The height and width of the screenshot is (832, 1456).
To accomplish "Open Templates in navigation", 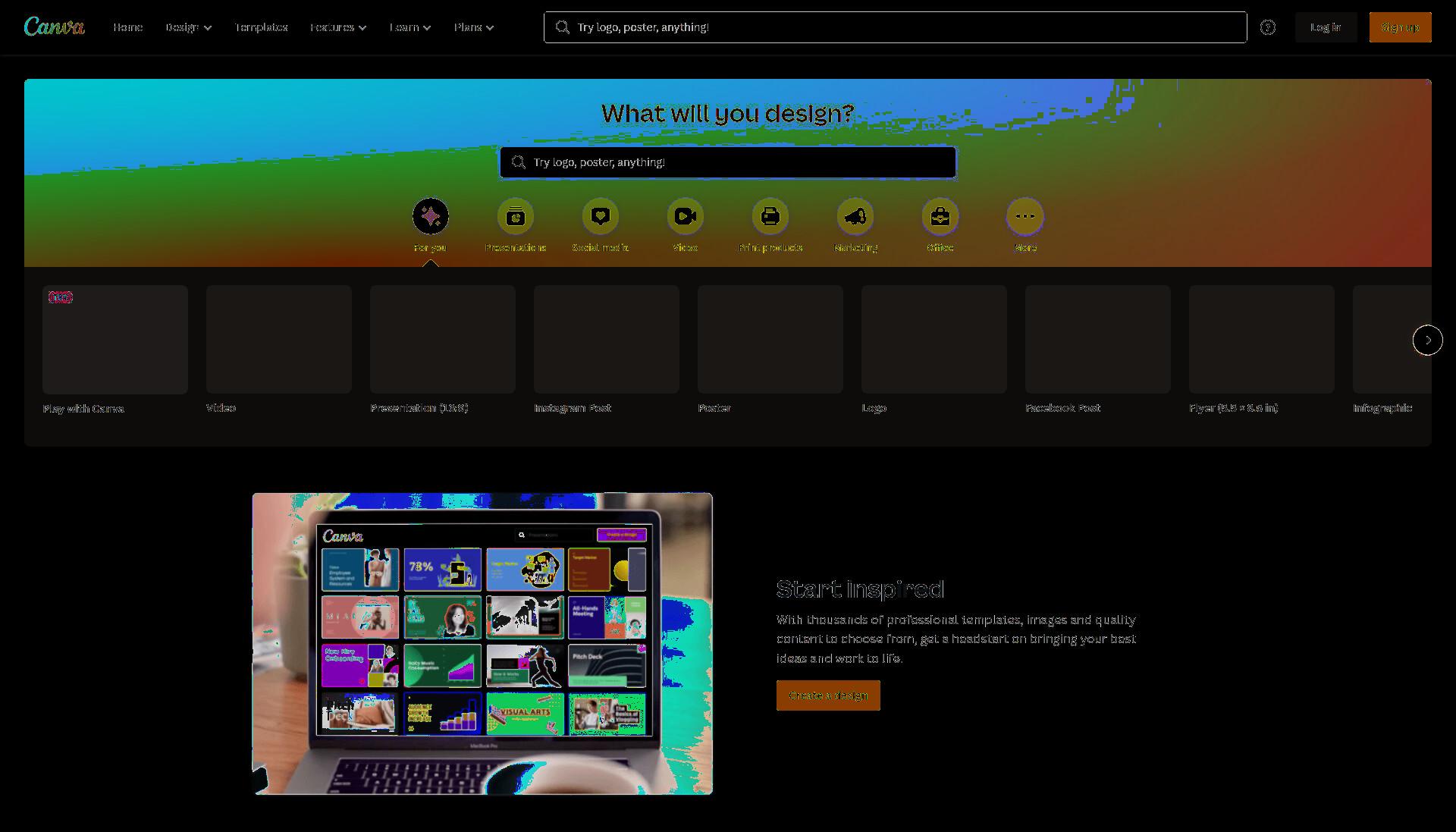I will point(262,27).
